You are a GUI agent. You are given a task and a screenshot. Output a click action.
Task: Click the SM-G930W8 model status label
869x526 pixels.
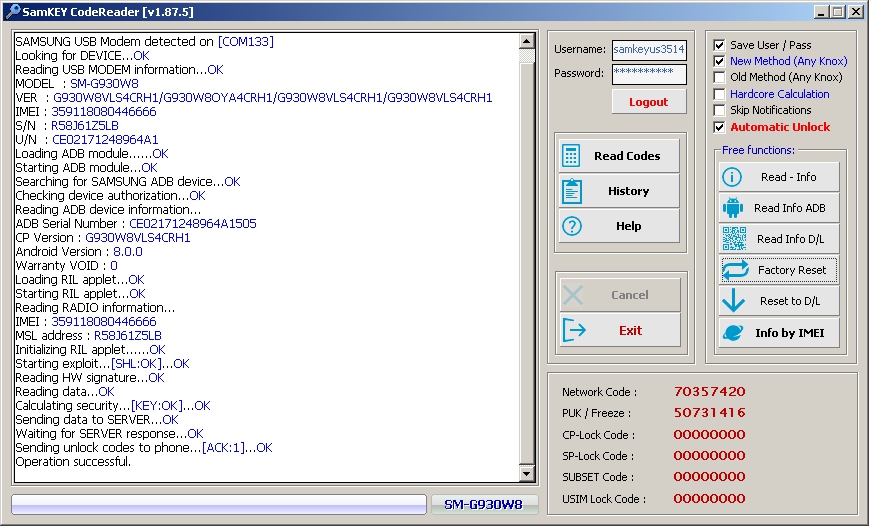tap(483, 504)
